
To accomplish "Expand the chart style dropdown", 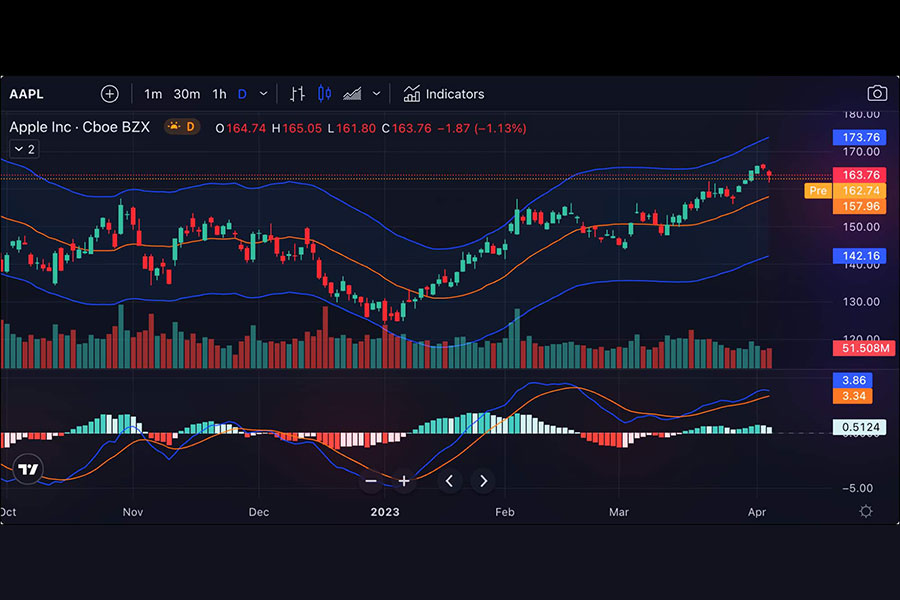I will click(377, 94).
